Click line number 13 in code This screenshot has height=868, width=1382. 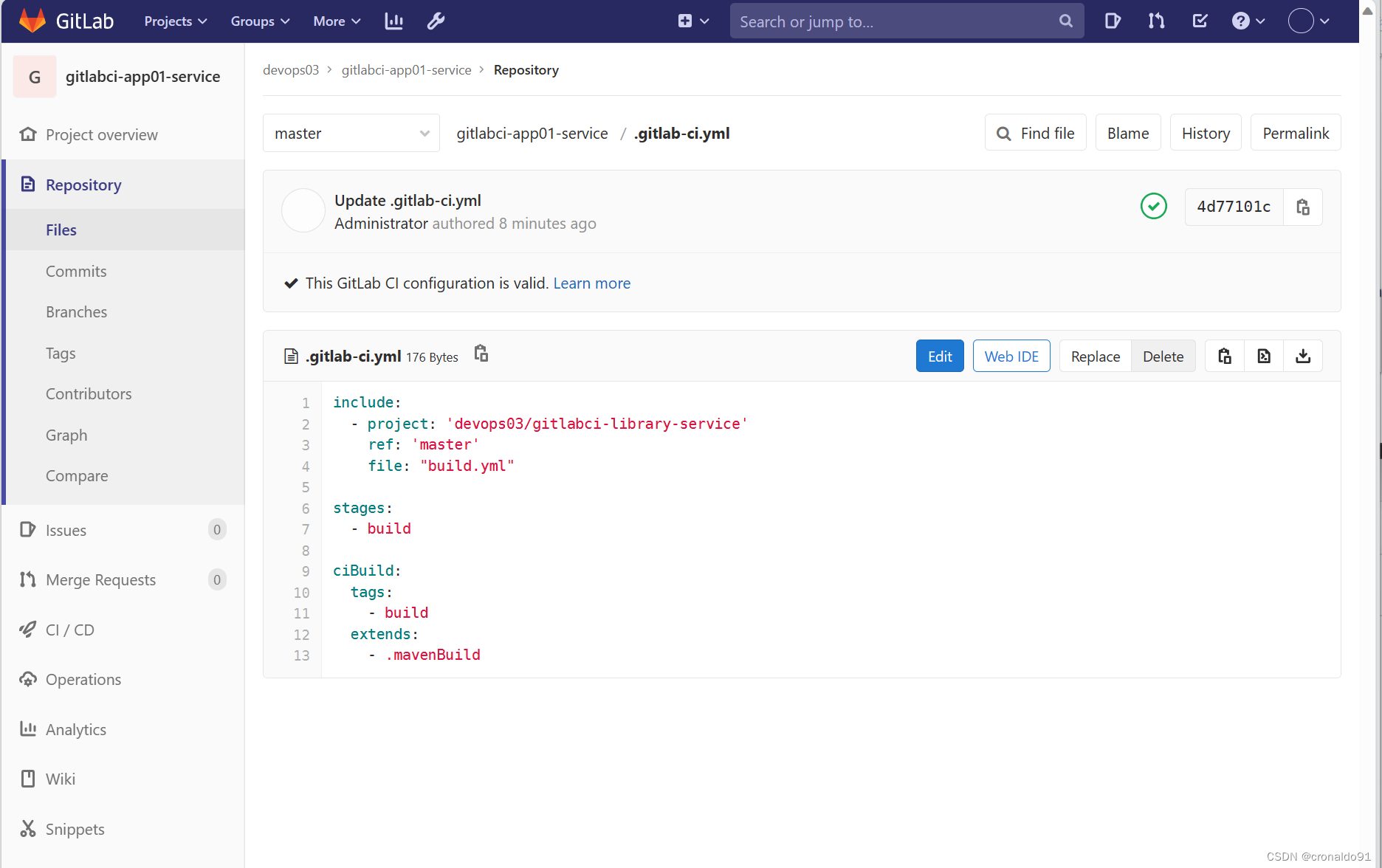coord(302,655)
